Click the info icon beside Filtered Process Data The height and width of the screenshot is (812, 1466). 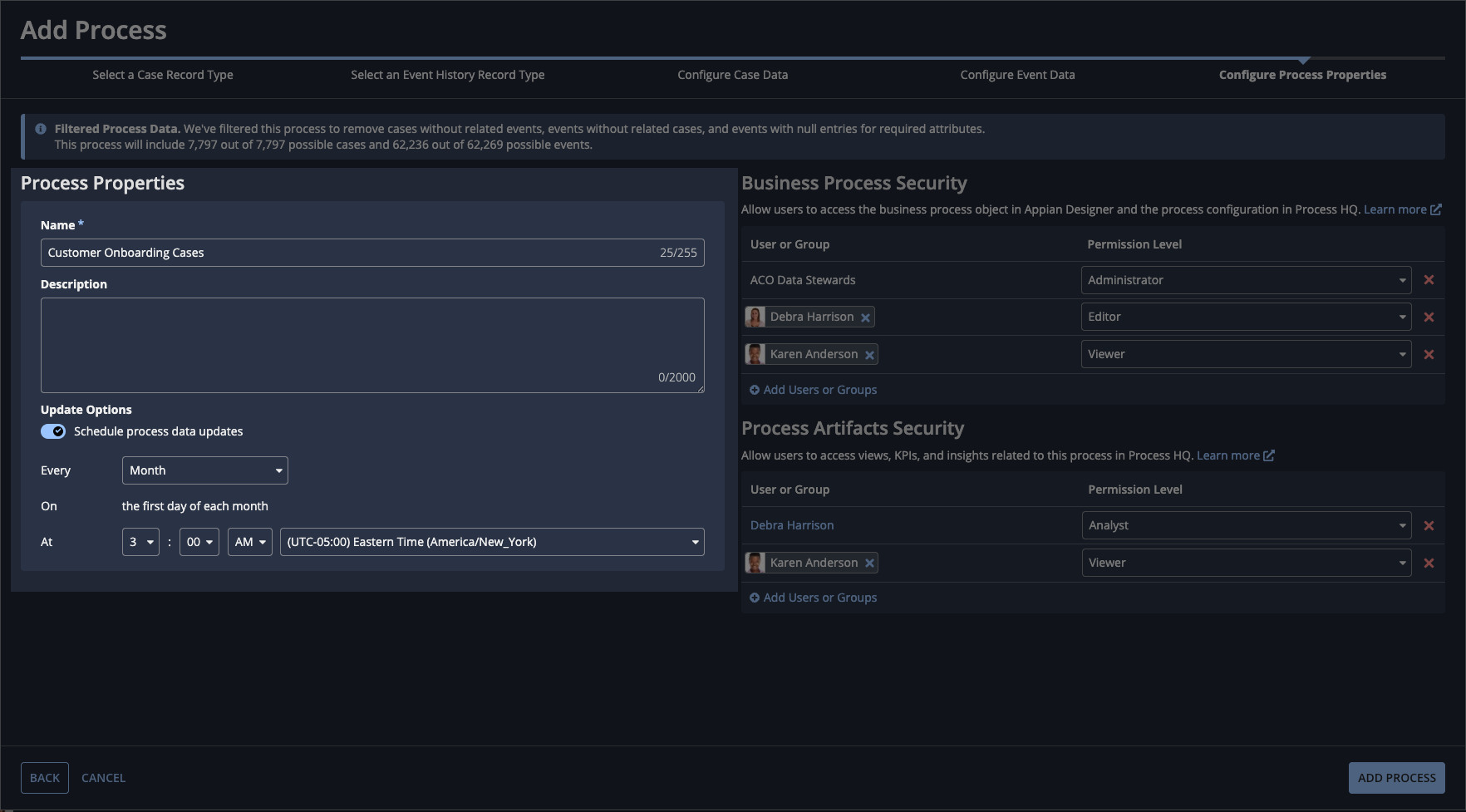pos(41,129)
